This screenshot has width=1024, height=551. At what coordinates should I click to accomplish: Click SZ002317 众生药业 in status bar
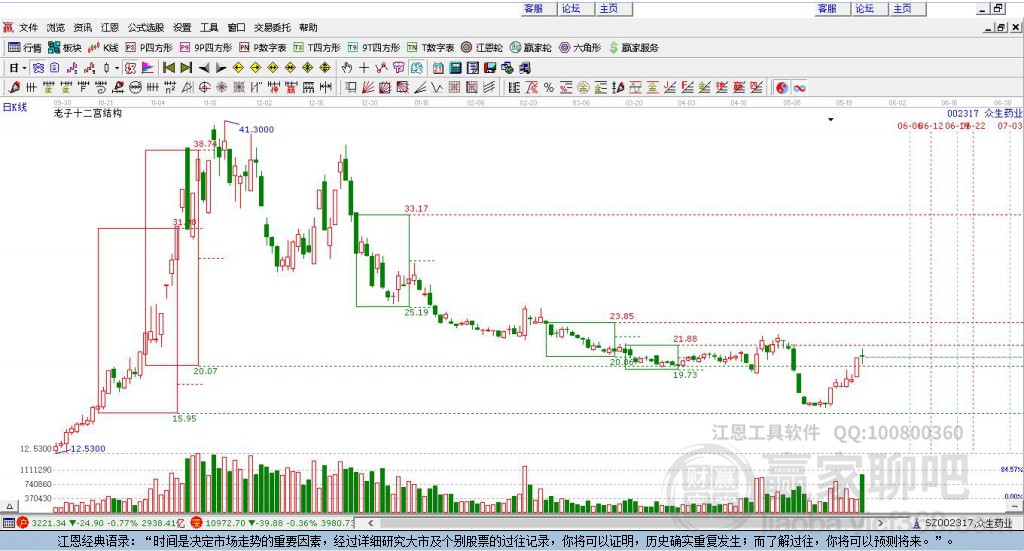coord(963,523)
